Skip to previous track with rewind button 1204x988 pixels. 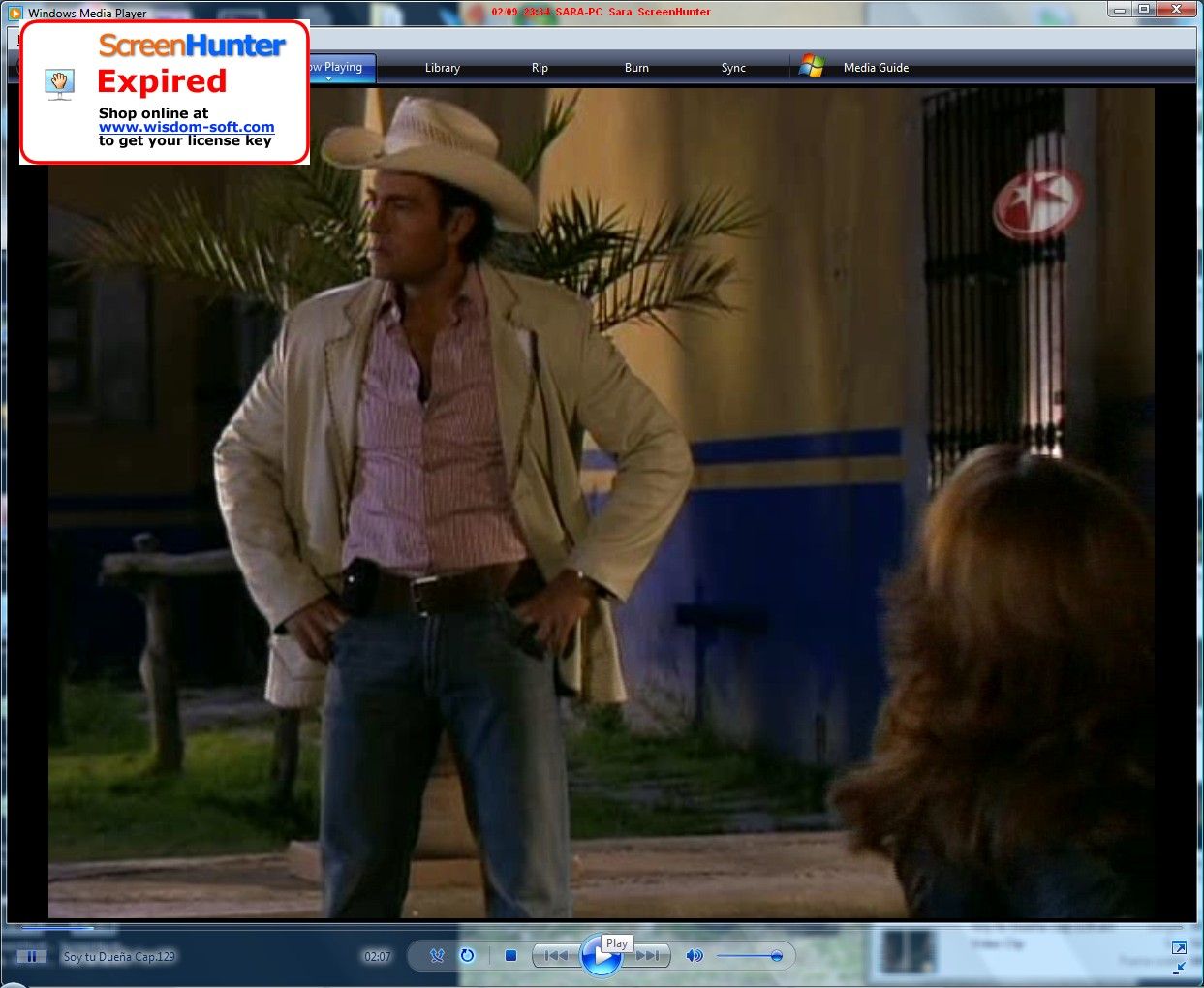(x=556, y=956)
